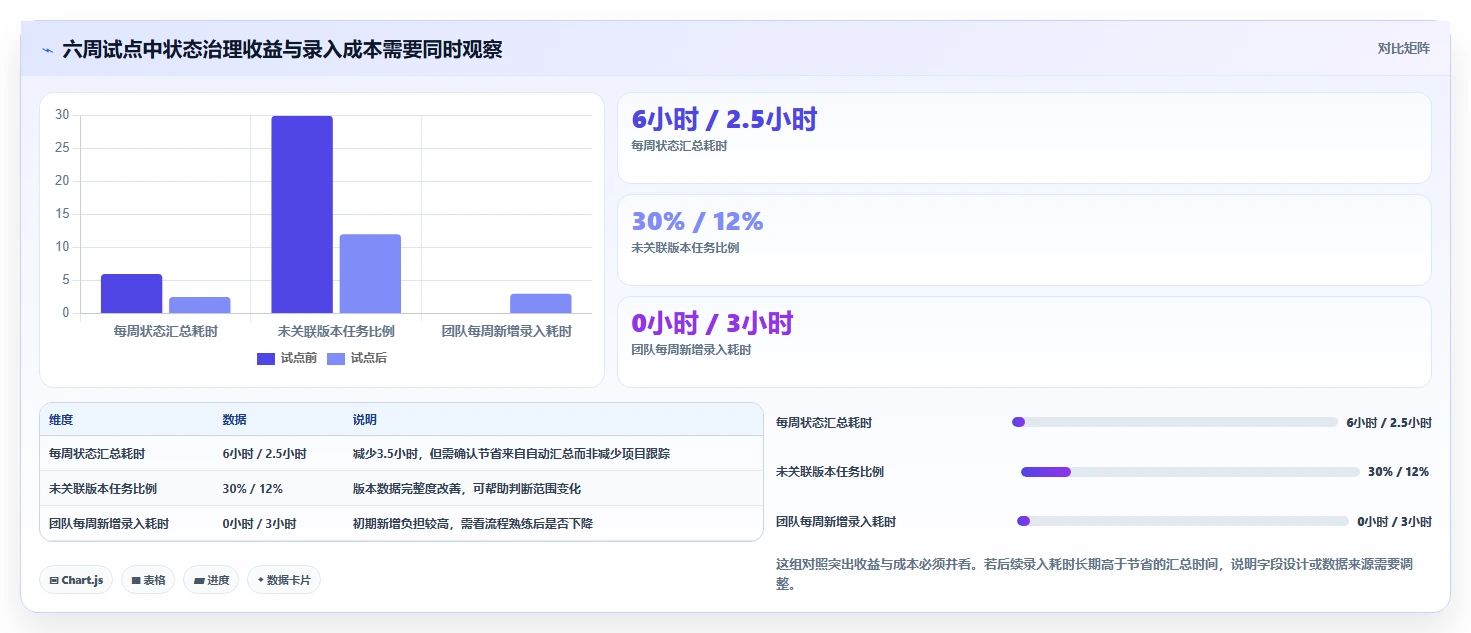Click the 6小时 / 2.5小时 data card value
The width and height of the screenshot is (1471, 633).
pos(725,119)
